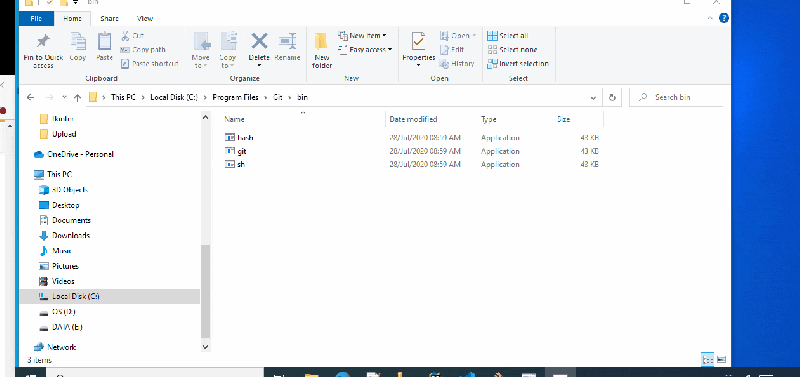Click the History ribbon button
The image size is (800, 377).
click(x=457, y=63)
